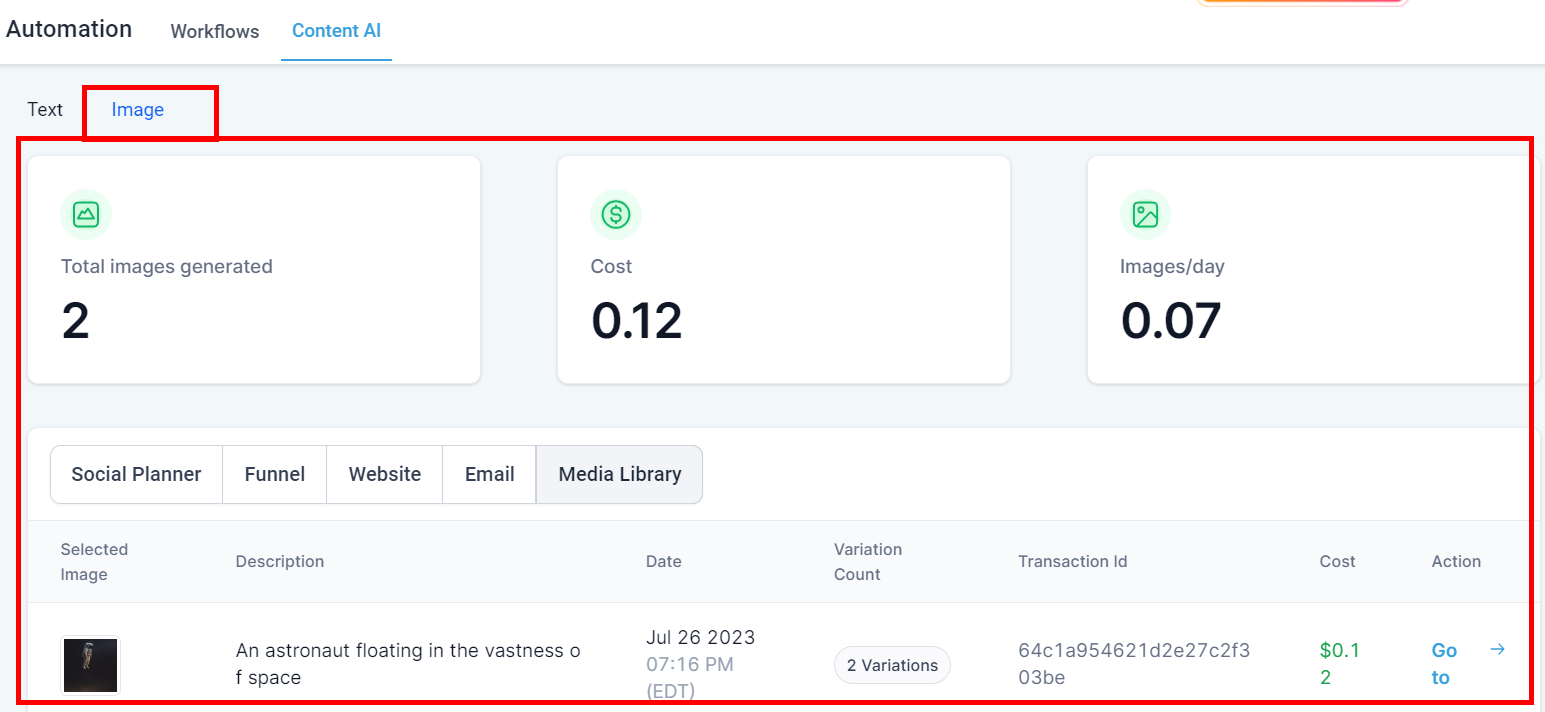Filter by Media Library
Viewport: 1545px width, 712px height.
point(620,474)
